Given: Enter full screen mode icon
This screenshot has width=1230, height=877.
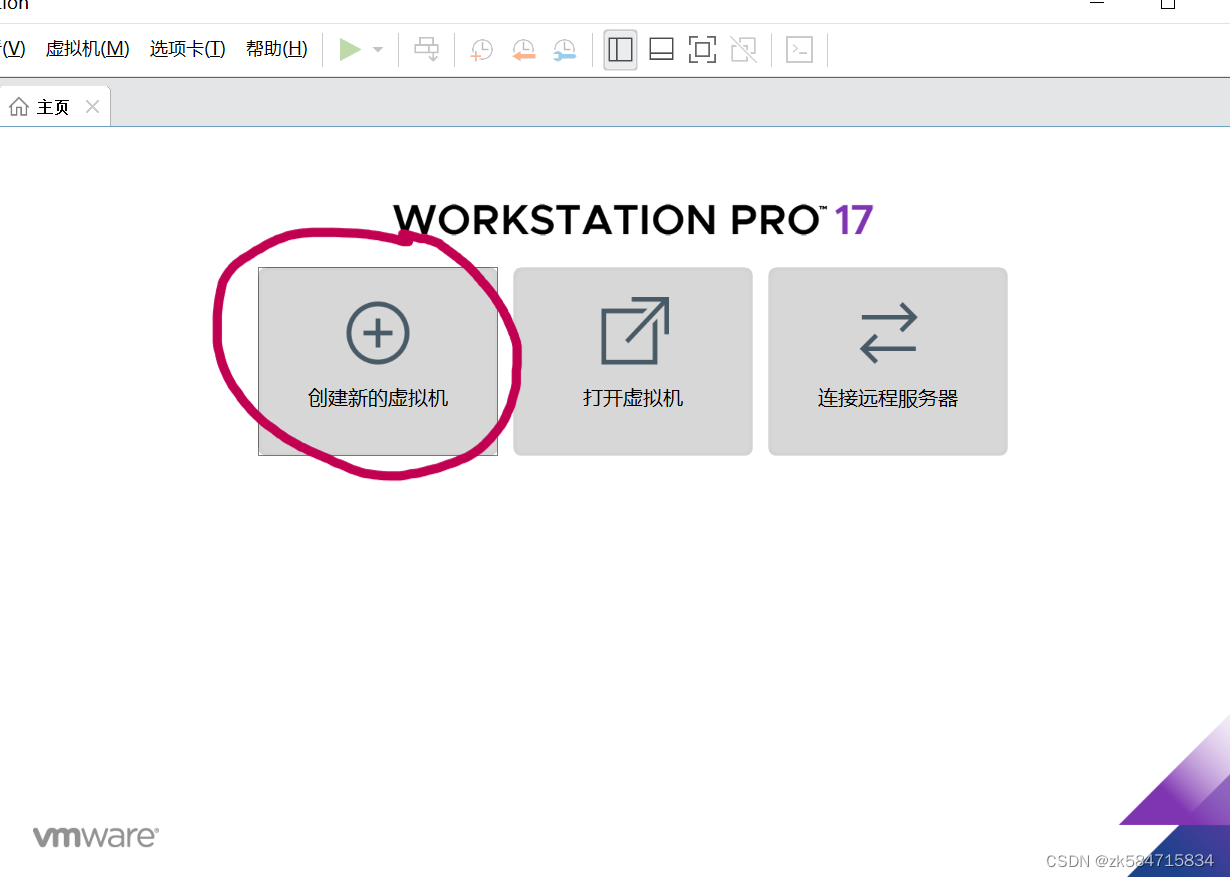Looking at the screenshot, I should click(702, 49).
